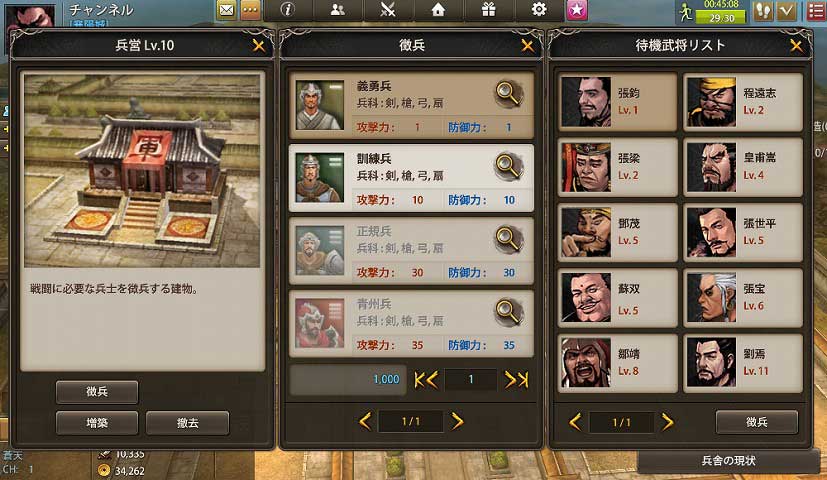Image resolution: width=827 pixels, height=480 pixels.
Task: Select the 訓練兵 troop row
Action: (x=411, y=178)
